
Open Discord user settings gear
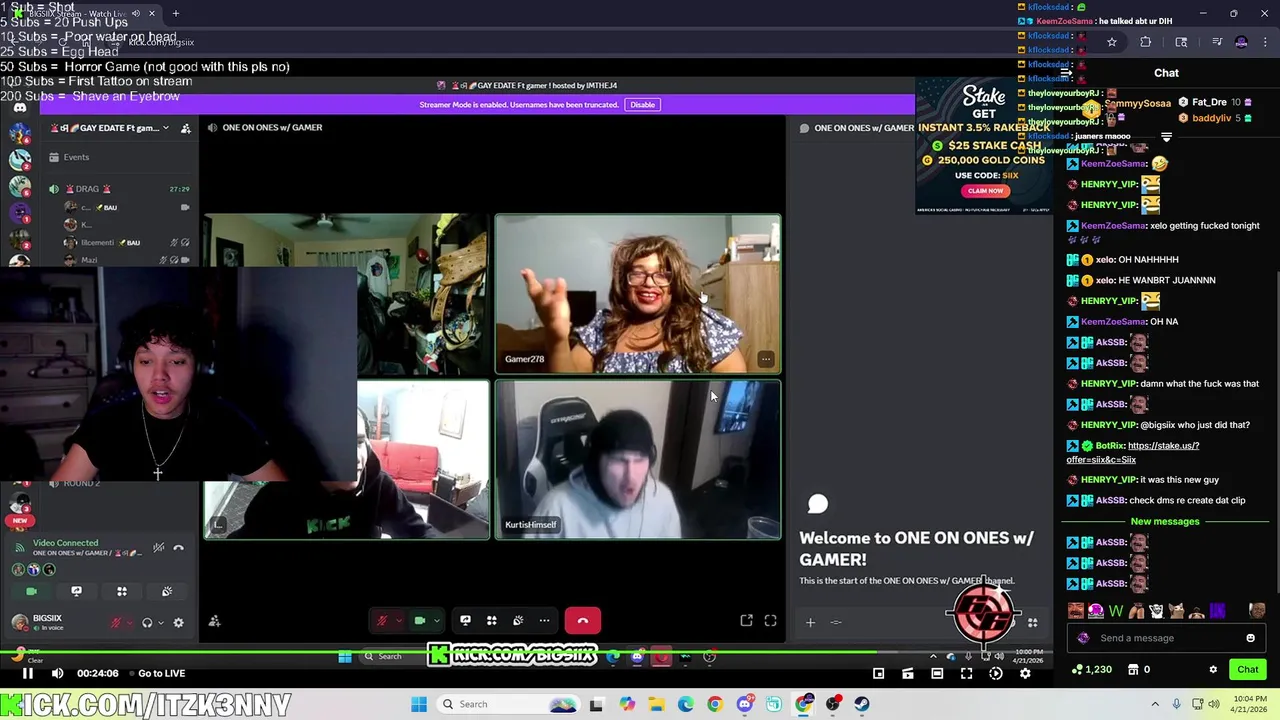click(178, 623)
